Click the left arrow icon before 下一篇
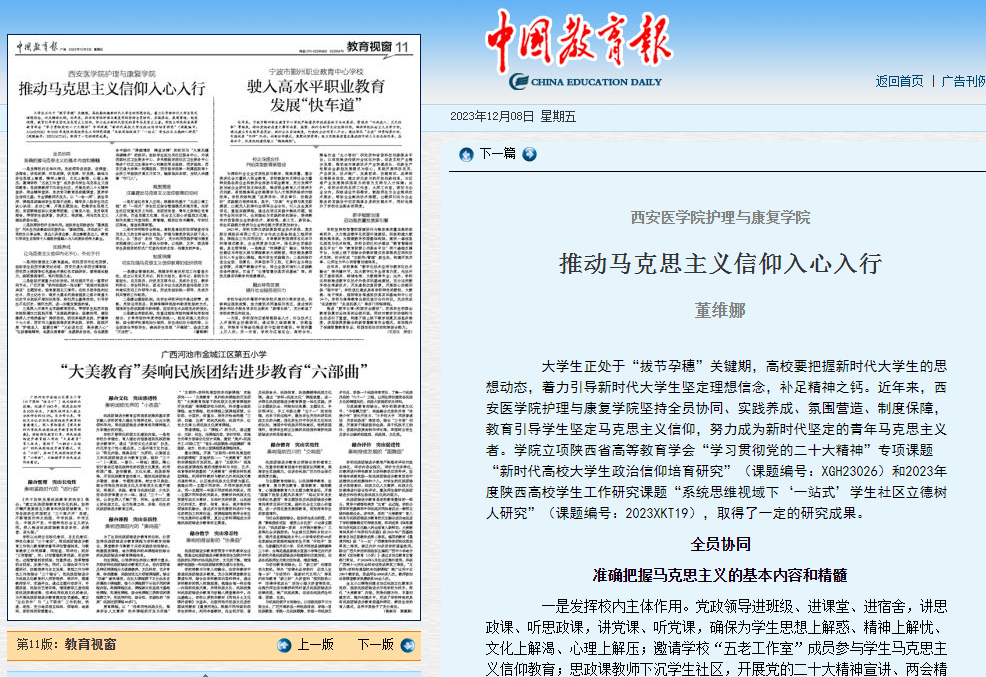 click(466, 154)
